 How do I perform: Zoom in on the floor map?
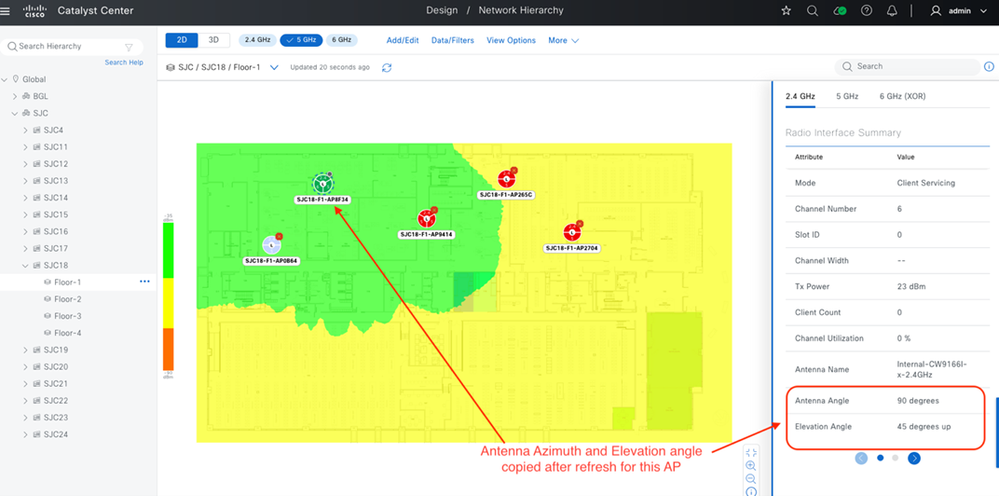(751, 466)
